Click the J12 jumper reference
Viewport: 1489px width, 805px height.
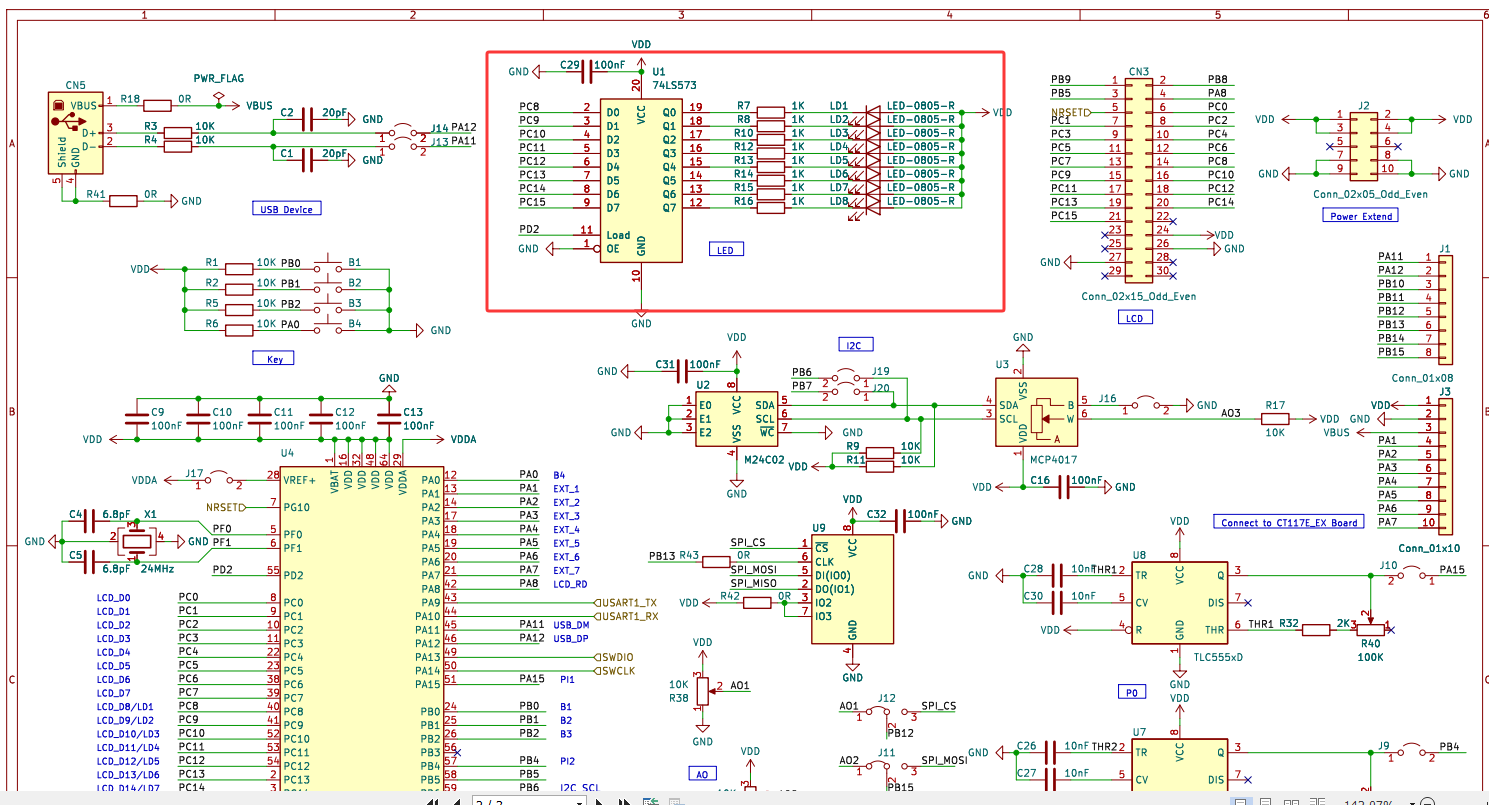click(886, 698)
